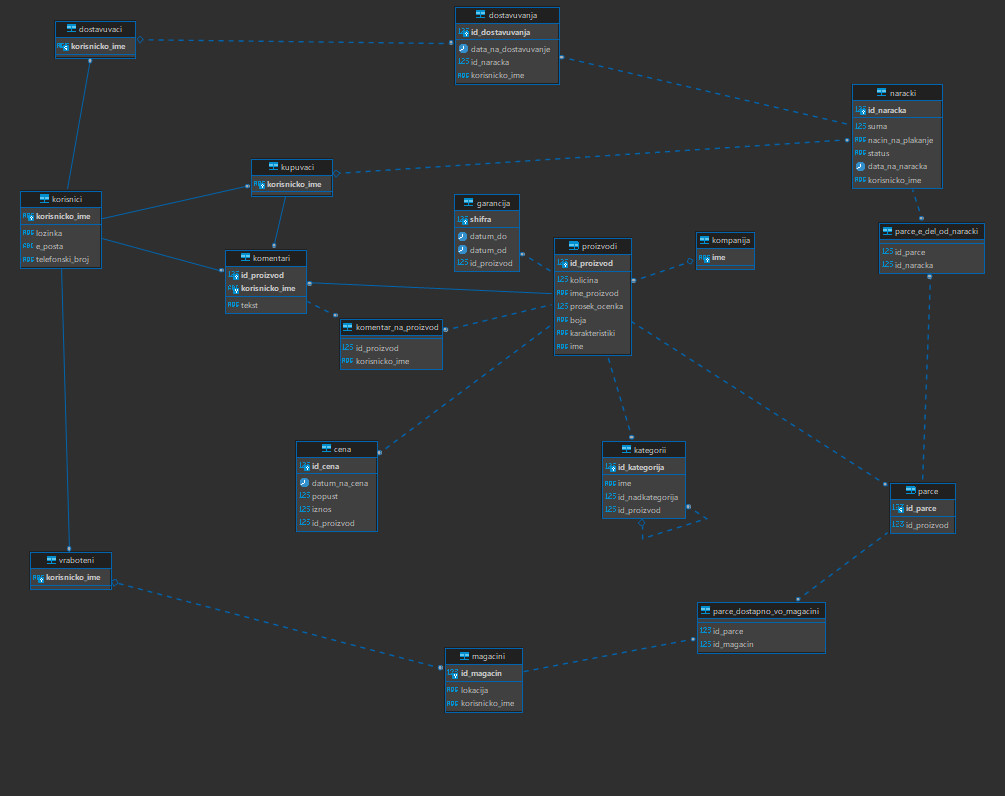
Task: Select the nacin_na_plakanje column in naracki
Action: [x=899, y=140]
